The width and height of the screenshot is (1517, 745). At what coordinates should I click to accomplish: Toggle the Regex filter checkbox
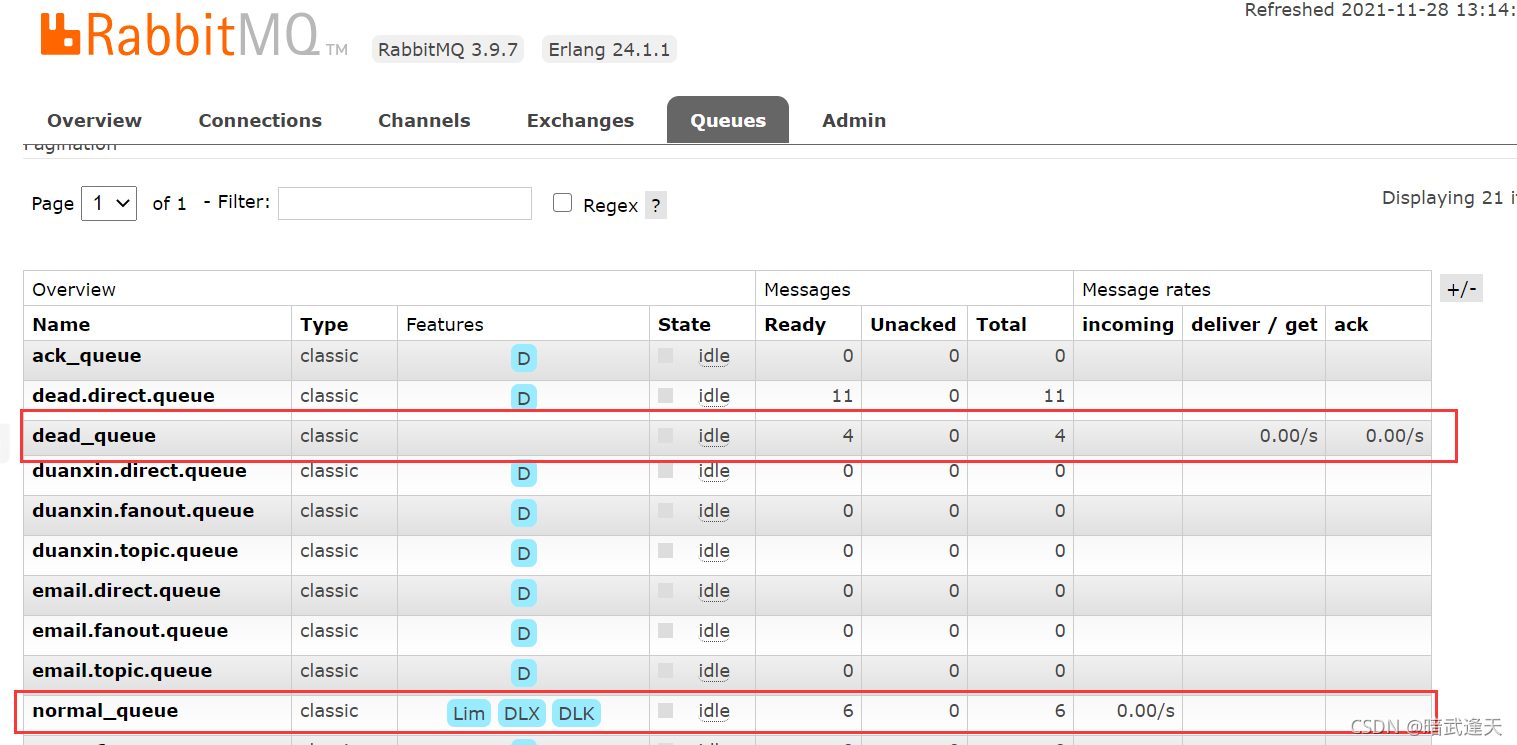point(563,203)
